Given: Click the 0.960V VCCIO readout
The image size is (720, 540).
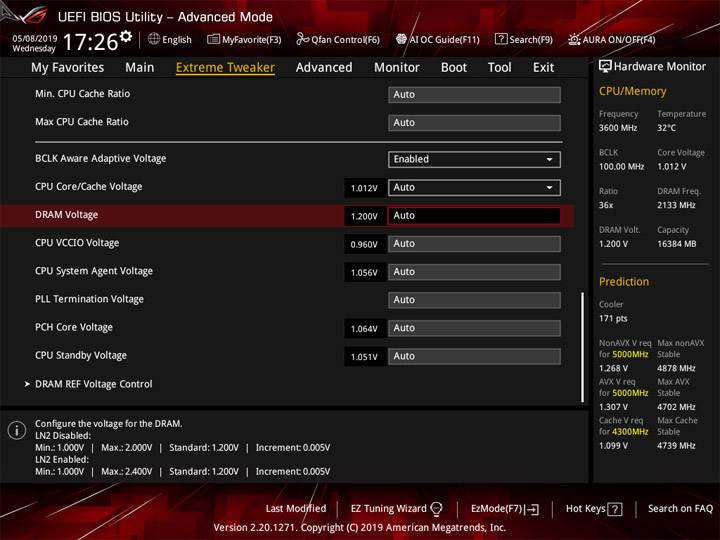Looking at the screenshot, I should pos(365,244).
